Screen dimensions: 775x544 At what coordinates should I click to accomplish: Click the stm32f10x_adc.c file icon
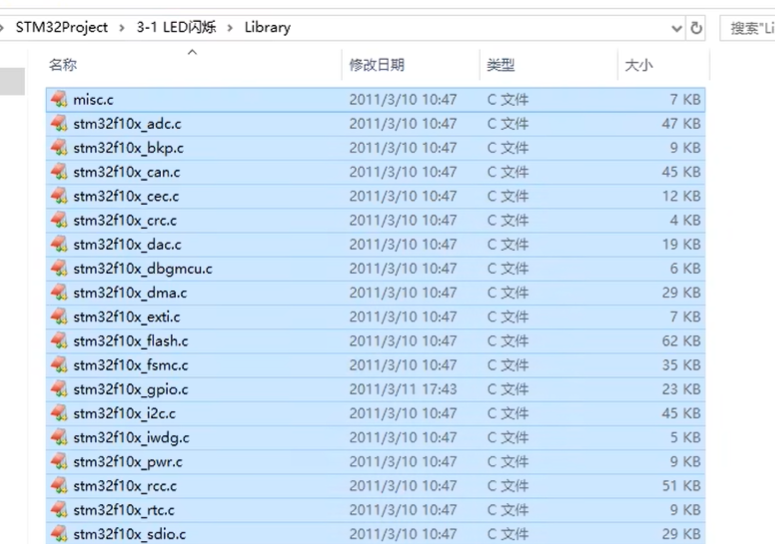(x=59, y=124)
